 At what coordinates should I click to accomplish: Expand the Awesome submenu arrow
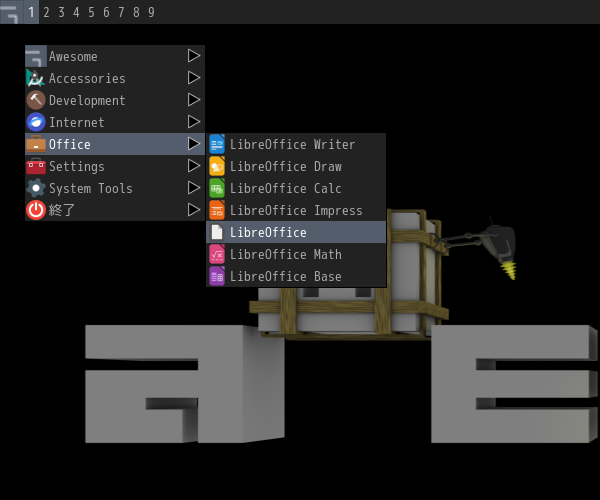[194, 56]
